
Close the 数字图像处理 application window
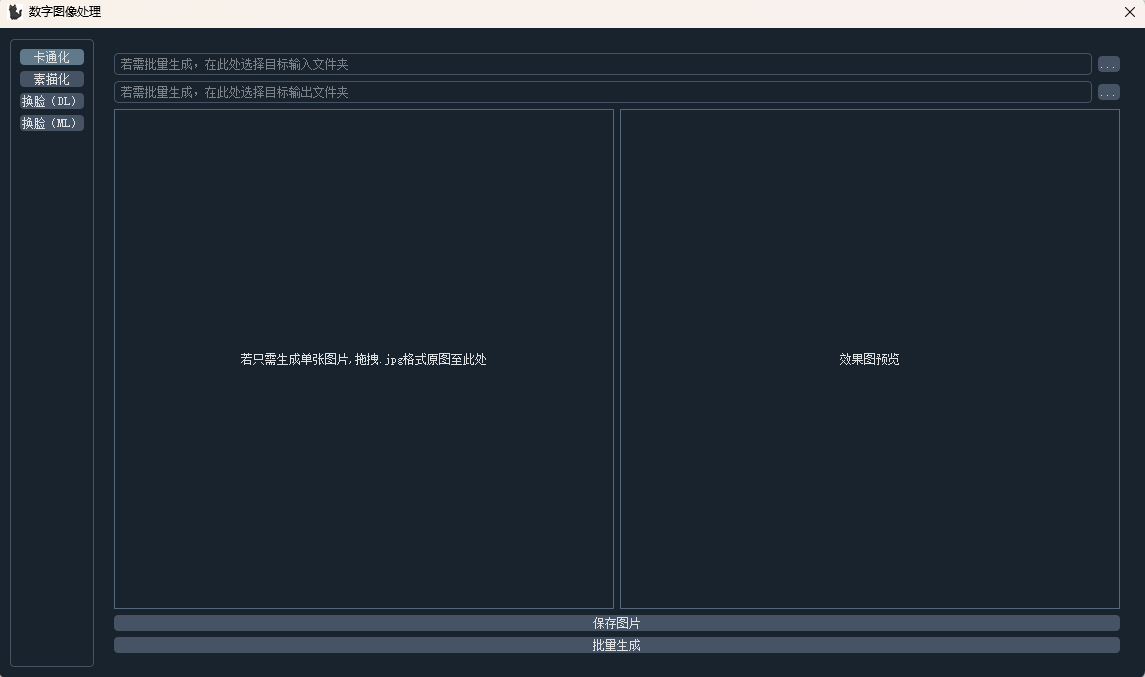pyautogui.click(x=1129, y=12)
